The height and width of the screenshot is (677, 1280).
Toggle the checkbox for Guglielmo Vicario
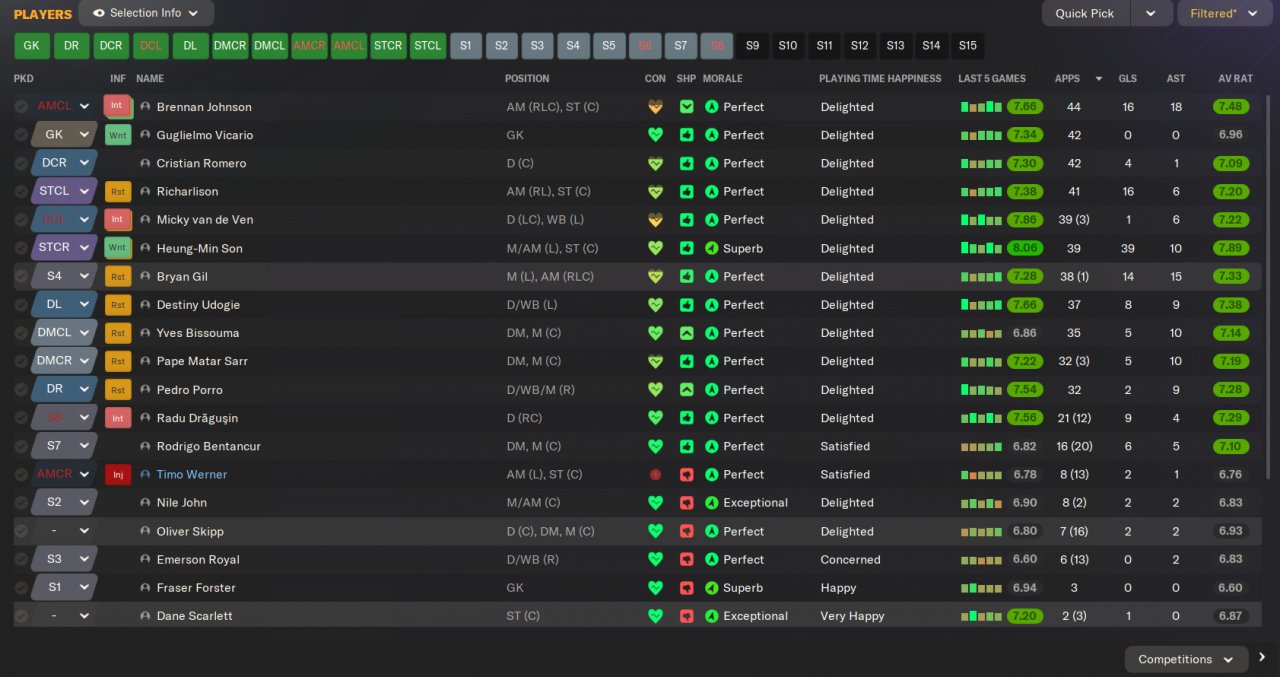(21, 135)
